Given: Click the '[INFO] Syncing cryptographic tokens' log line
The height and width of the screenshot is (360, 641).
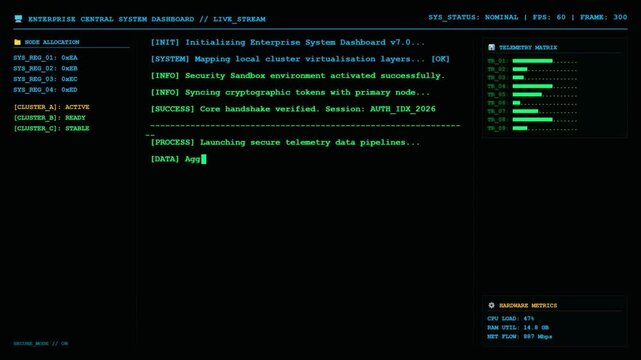Looking at the screenshot, I should click(290, 93).
